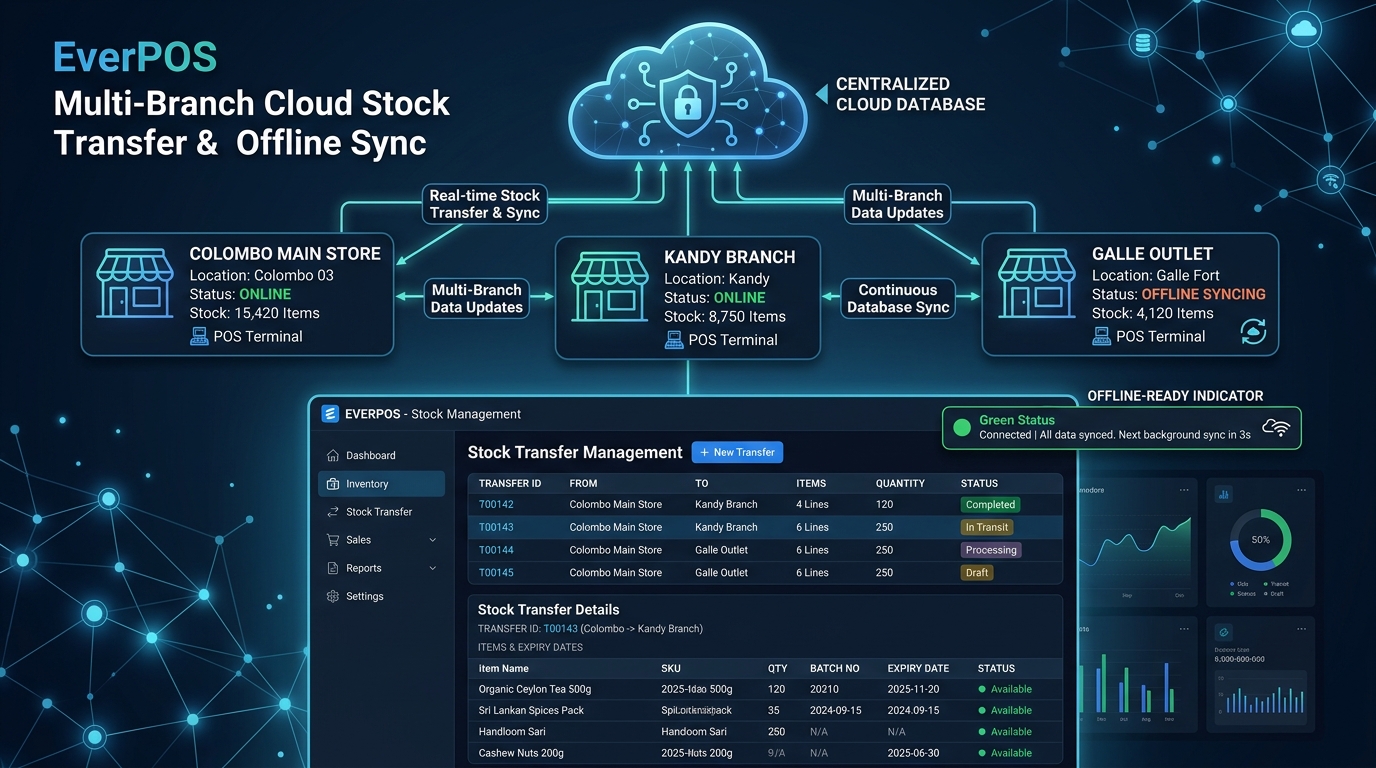Click the POS Terminal icon under Galle Outlet
Image resolution: width=1376 pixels, height=768 pixels.
click(x=1102, y=337)
